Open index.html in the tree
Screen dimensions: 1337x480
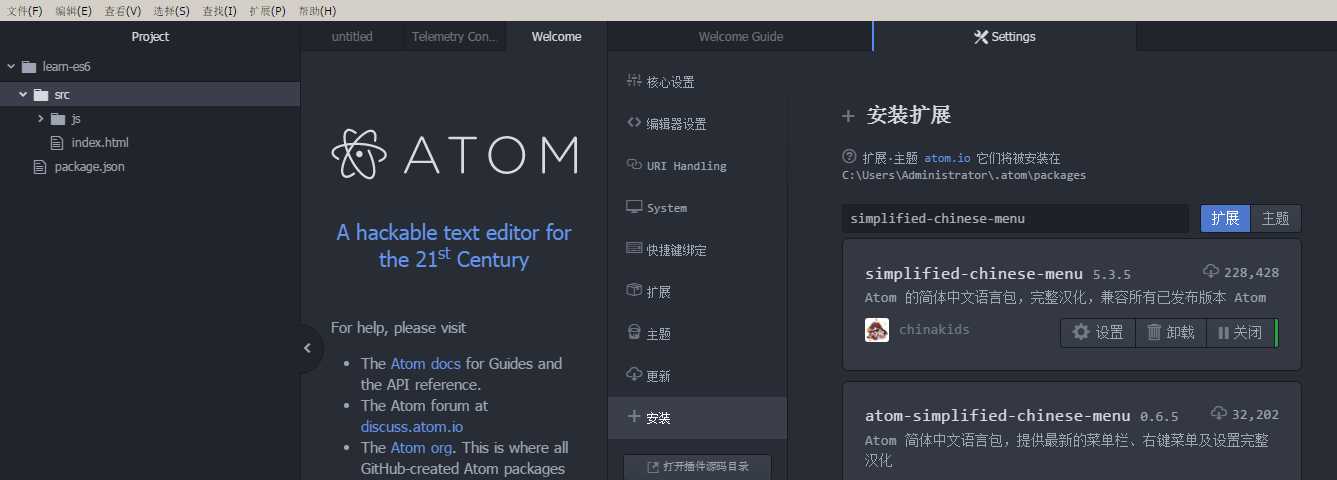(100, 143)
